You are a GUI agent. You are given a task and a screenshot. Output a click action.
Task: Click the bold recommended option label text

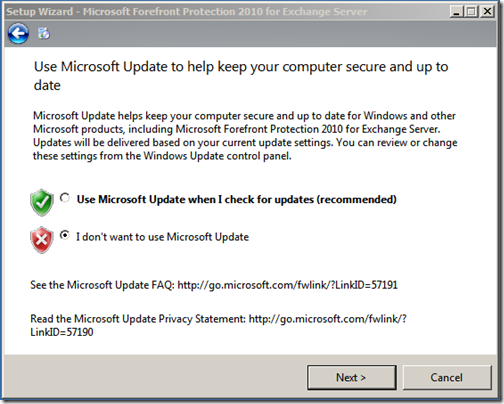tap(236, 199)
